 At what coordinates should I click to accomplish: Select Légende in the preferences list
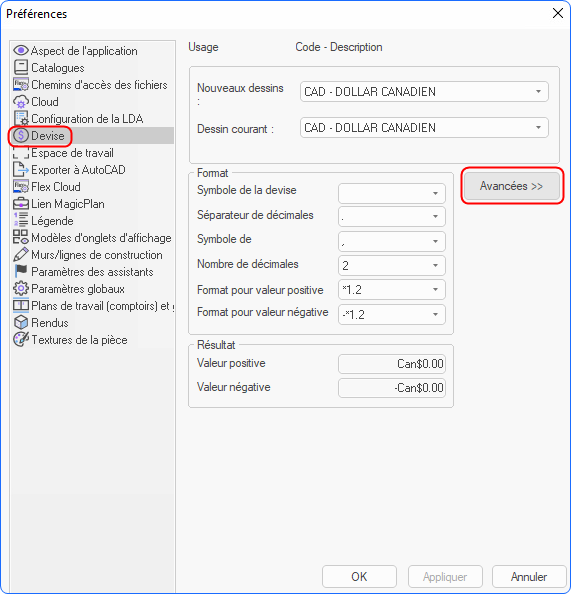[52, 221]
